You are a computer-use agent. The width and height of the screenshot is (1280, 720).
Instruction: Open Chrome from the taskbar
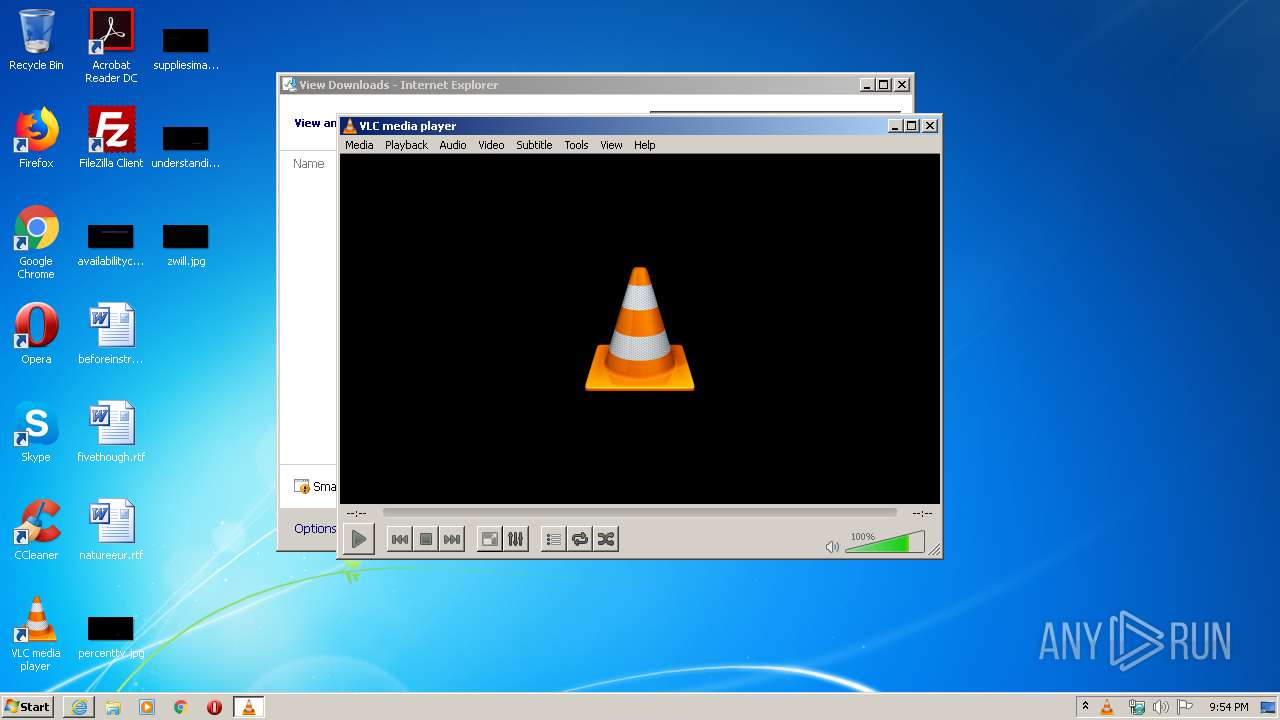tap(181, 707)
